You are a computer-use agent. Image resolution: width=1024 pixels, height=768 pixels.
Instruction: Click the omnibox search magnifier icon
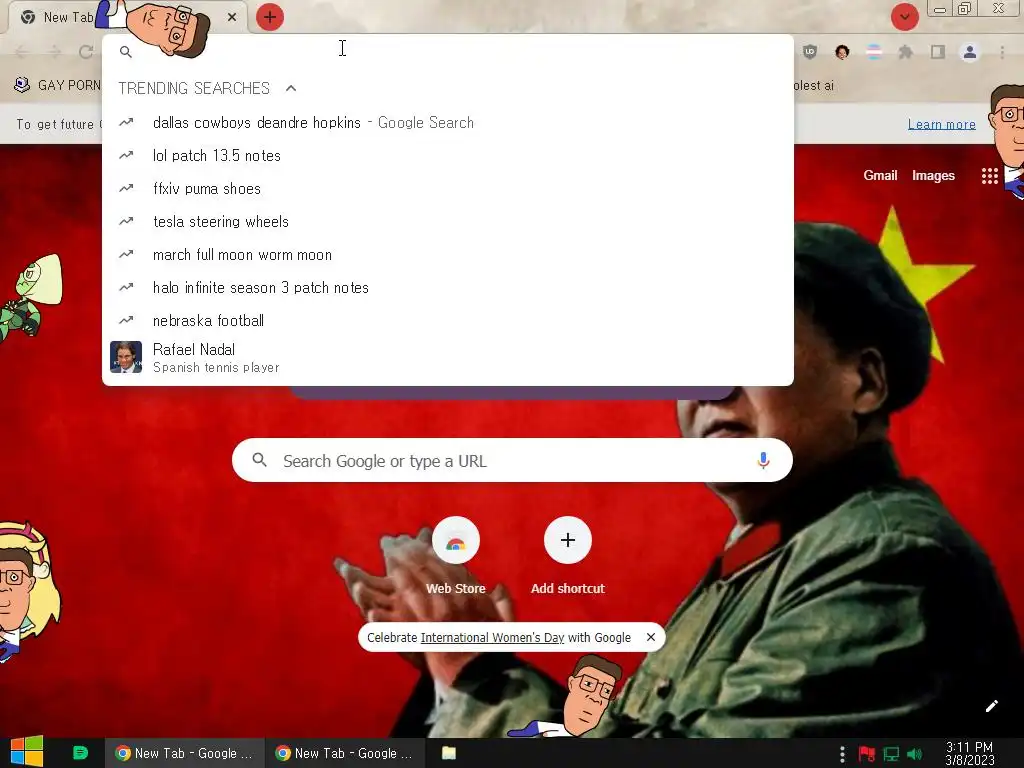(126, 52)
